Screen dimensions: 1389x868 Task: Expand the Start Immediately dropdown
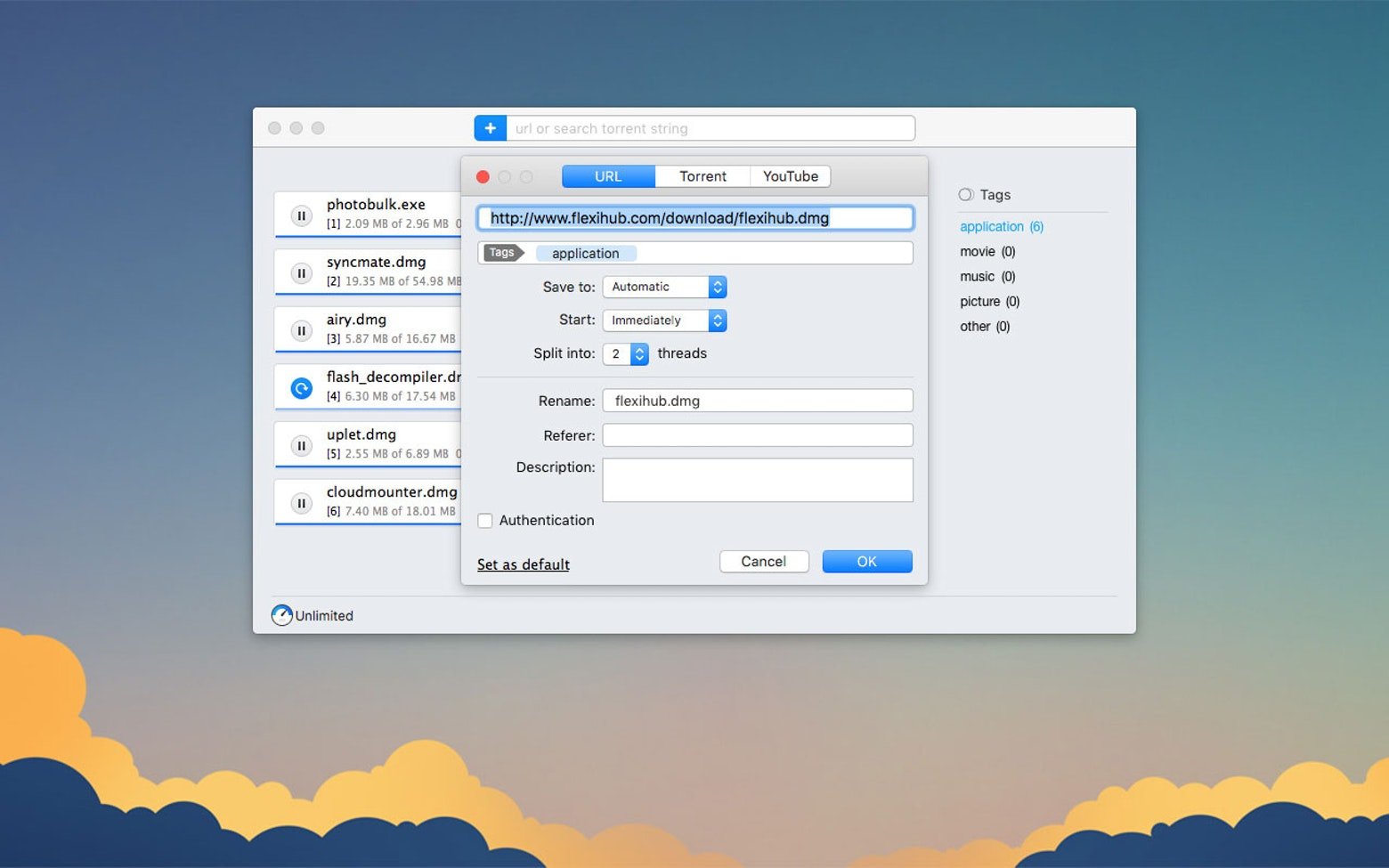664,320
